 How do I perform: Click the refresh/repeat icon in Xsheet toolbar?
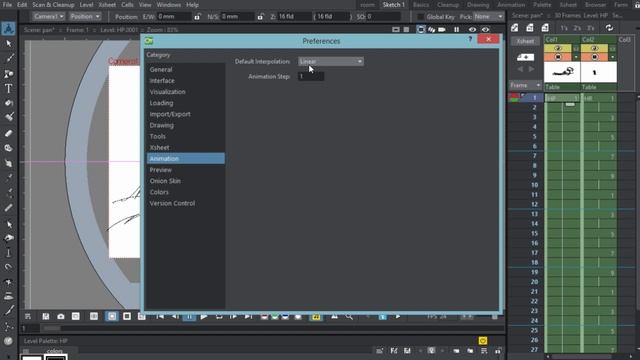[x=609, y=28]
